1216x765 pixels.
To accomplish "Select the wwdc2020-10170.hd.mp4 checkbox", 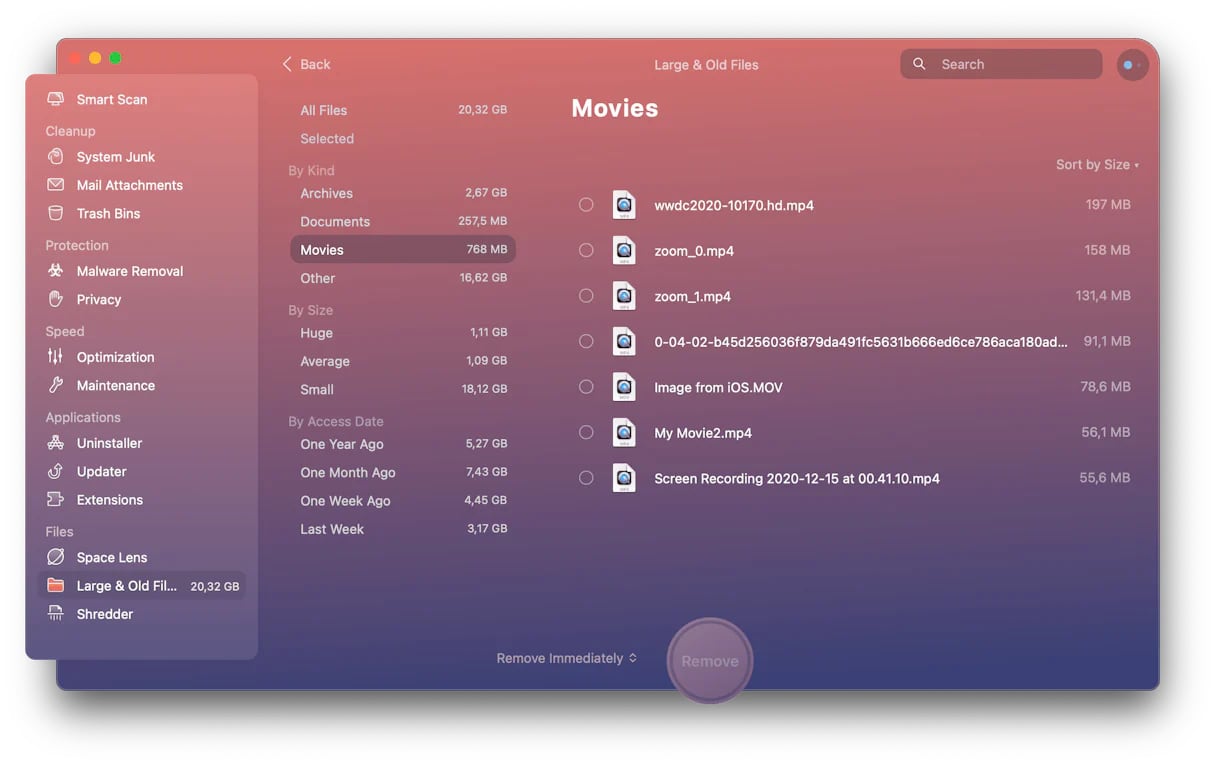I will (586, 205).
